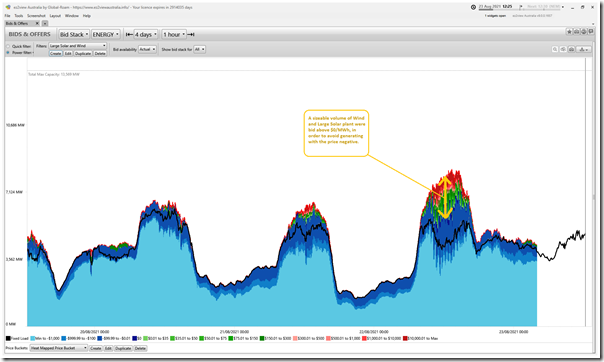Image resolution: width=604 pixels, height=362 pixels.
Task: Open the Bid Stack view dropdown
Action: pyautogui.click(x=74, y=35)
